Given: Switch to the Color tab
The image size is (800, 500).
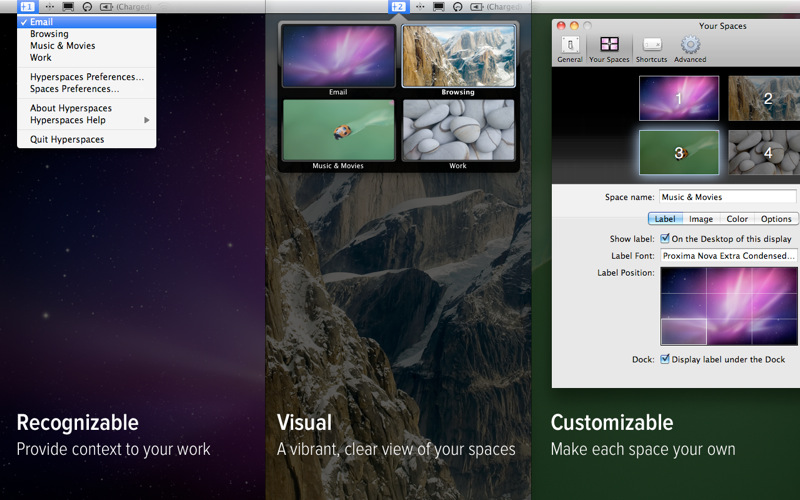Looking at the screenshot, I should 737,219.
